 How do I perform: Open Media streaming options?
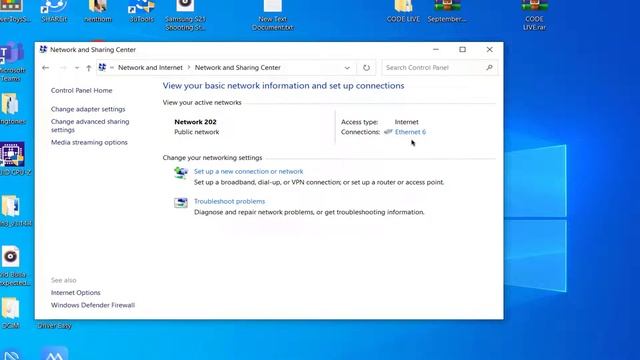click(x=89, y=142)
